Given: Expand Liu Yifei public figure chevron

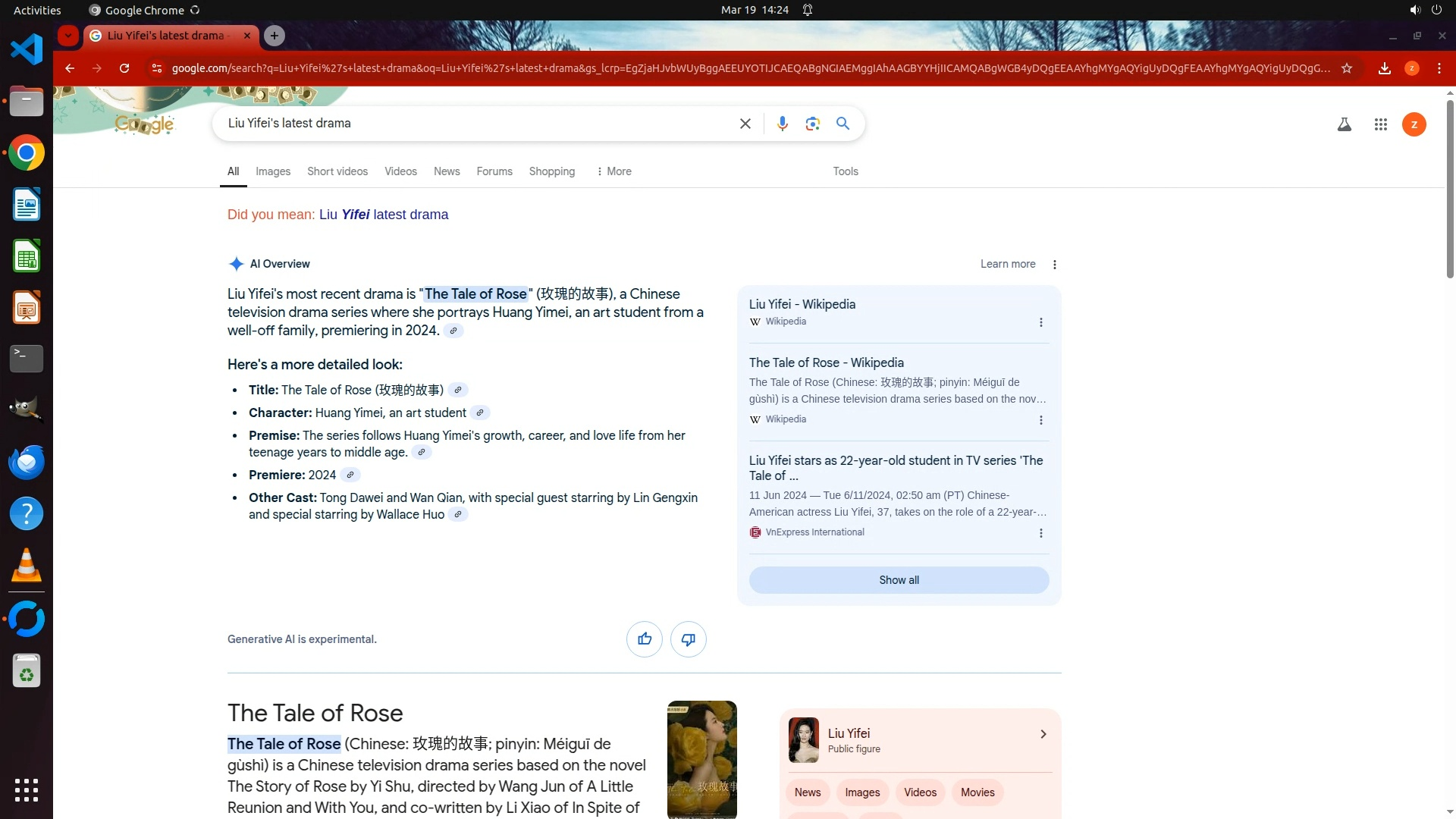Looking at the screenshot, I should click(x=1043, y=734).
